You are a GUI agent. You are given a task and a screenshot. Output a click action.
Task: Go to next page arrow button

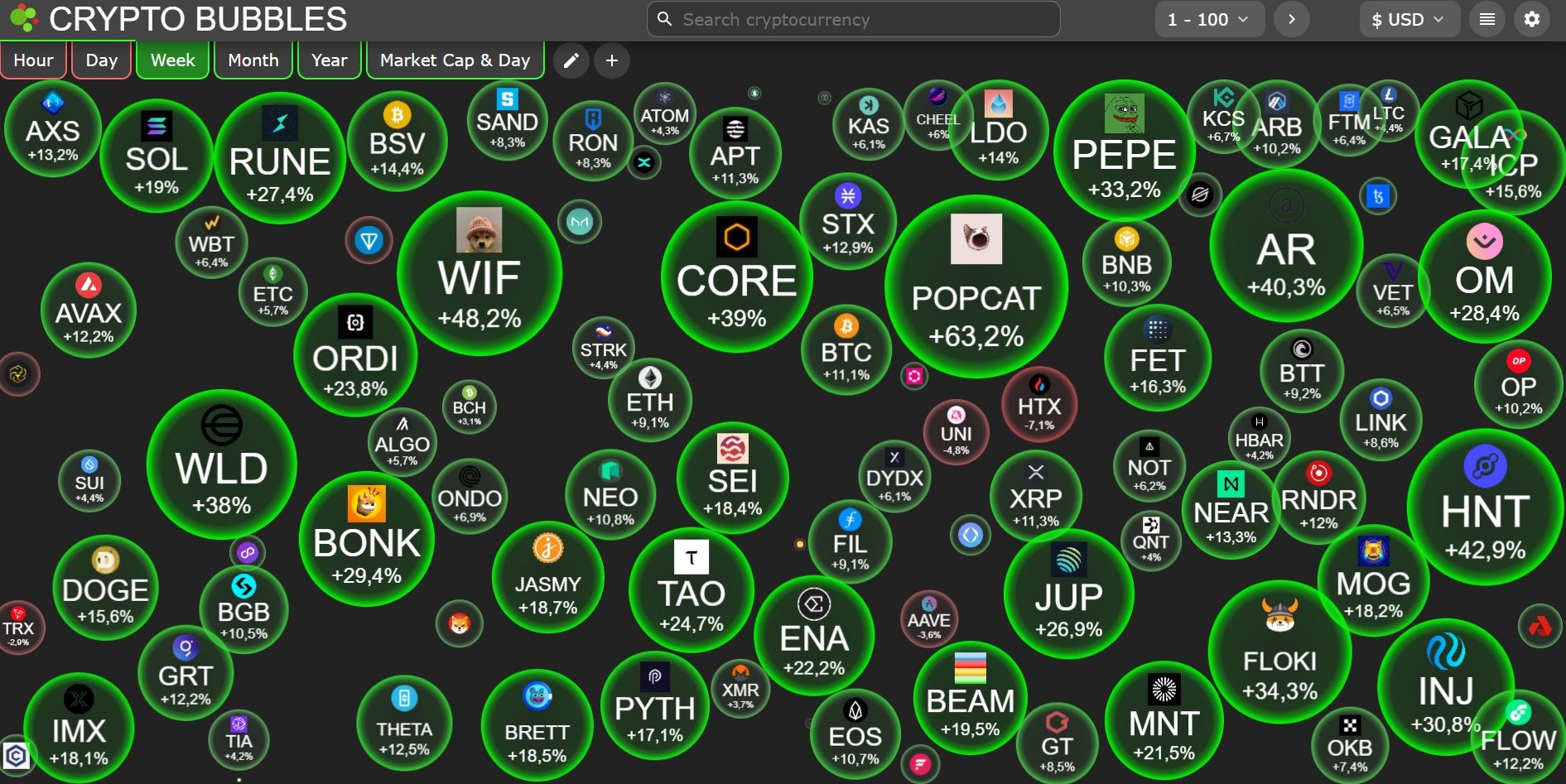tap(1291, 19)
